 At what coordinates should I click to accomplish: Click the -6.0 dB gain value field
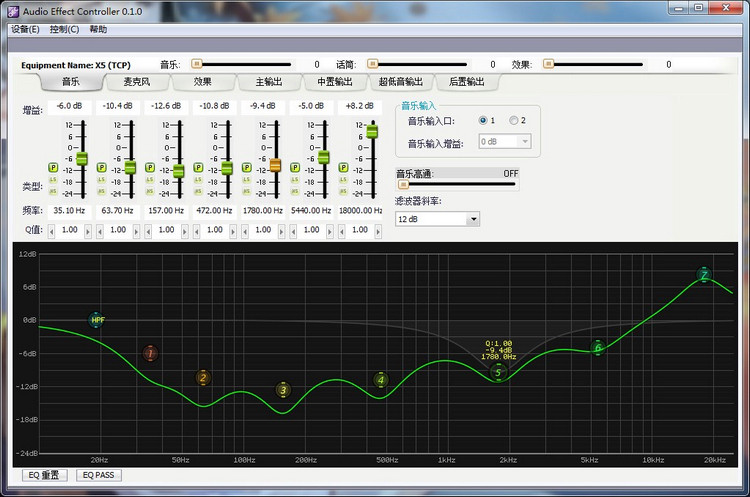(x=69, y=106)
